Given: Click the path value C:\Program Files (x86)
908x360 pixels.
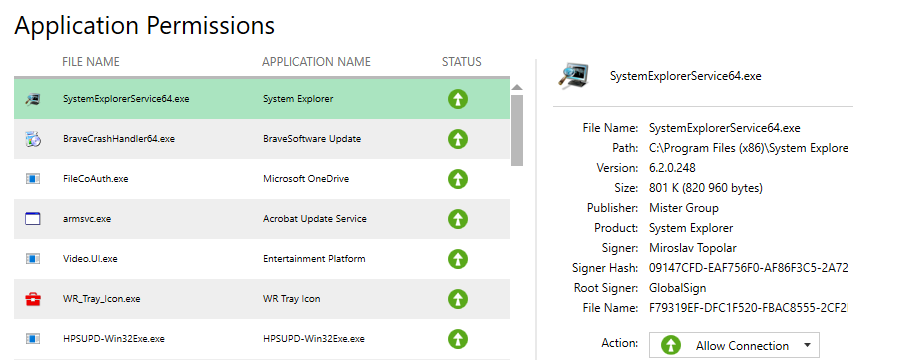Looking at the screenshot, I should (x=749, y=148).
